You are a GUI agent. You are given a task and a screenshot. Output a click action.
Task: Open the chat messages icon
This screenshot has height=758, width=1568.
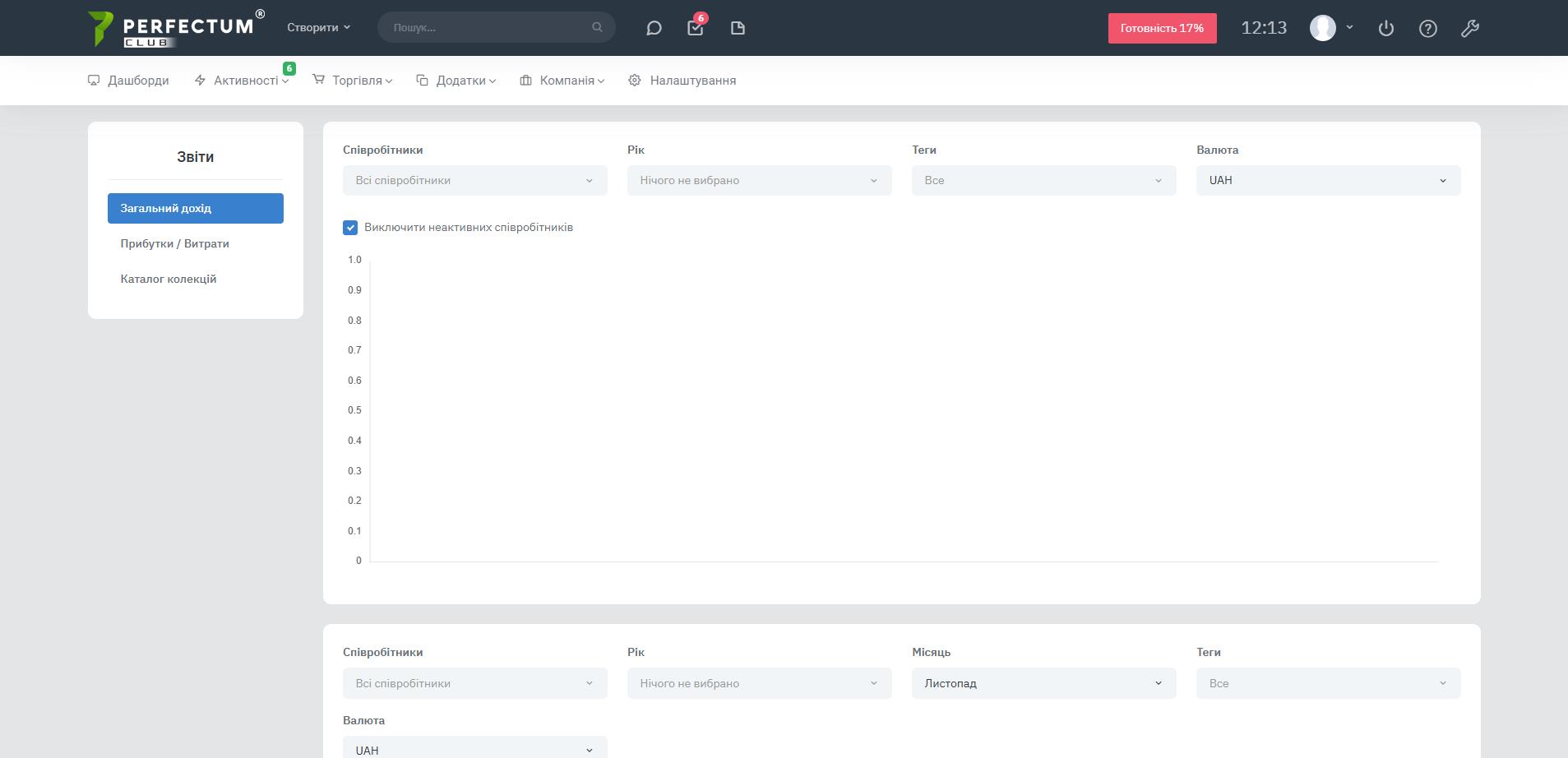pyautogui.click(x=654, y=28)
